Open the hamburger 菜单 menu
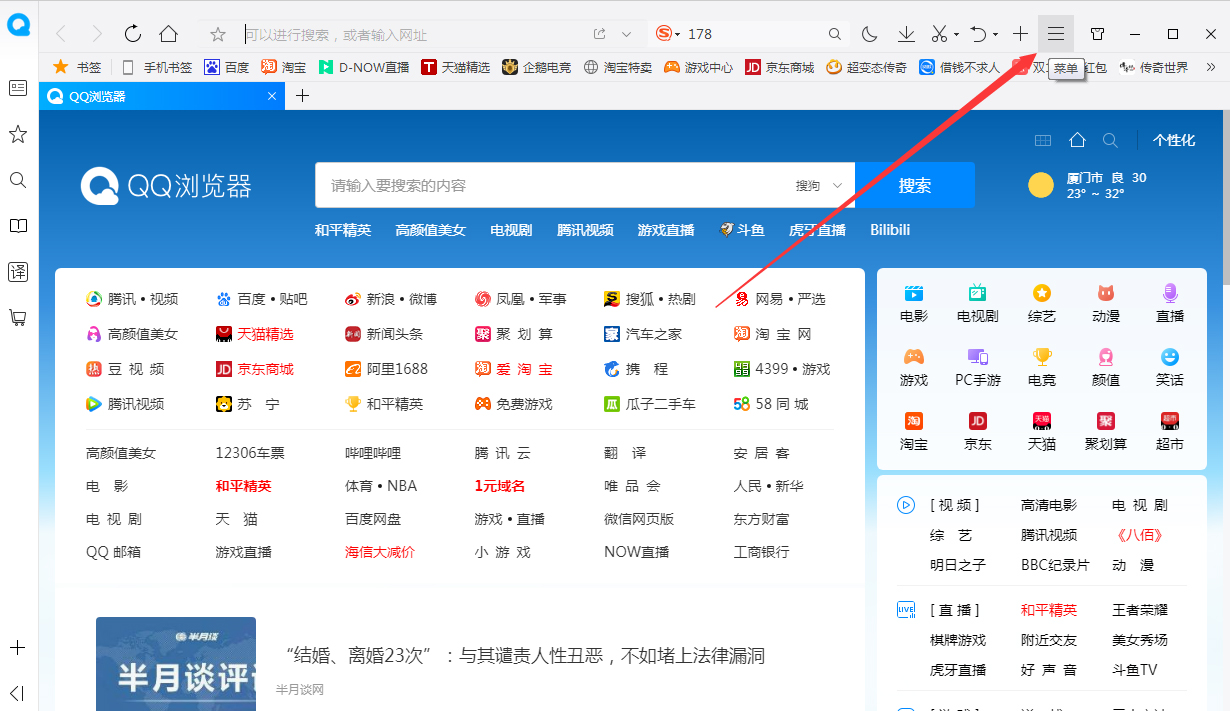1230x711 pixels. pos(1055,33)
